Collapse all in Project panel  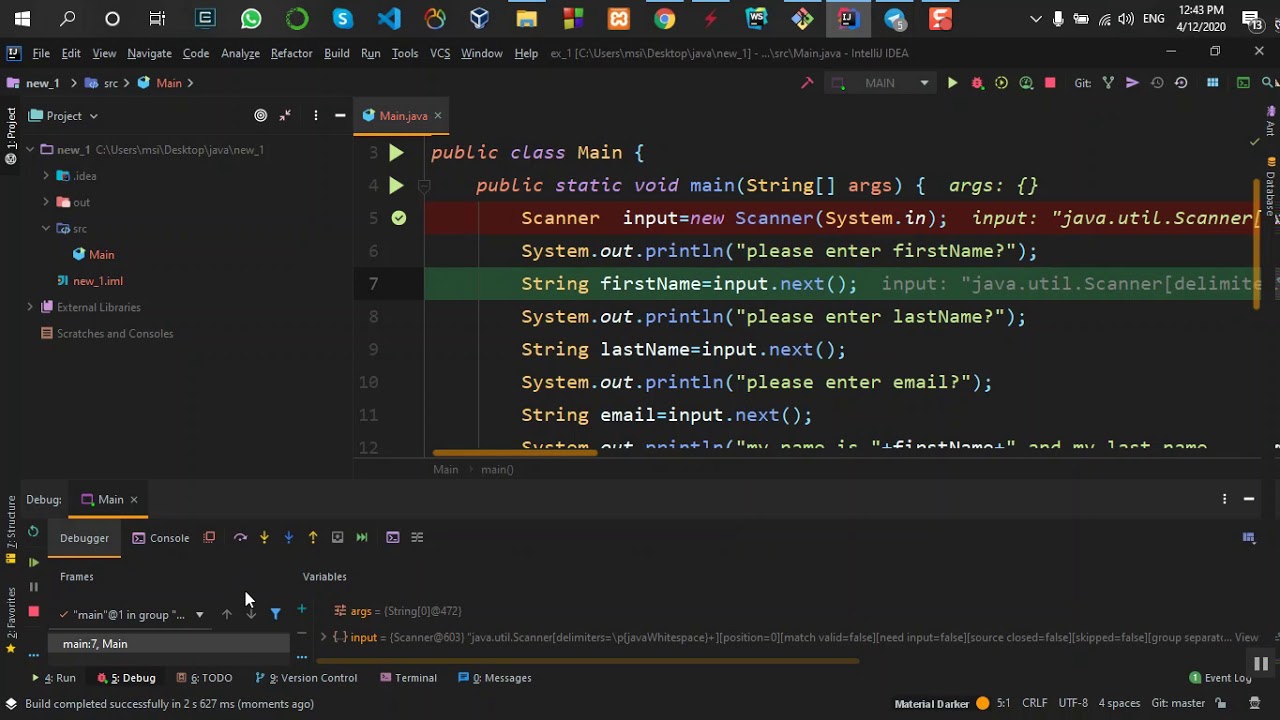click(x=285, y=116)
